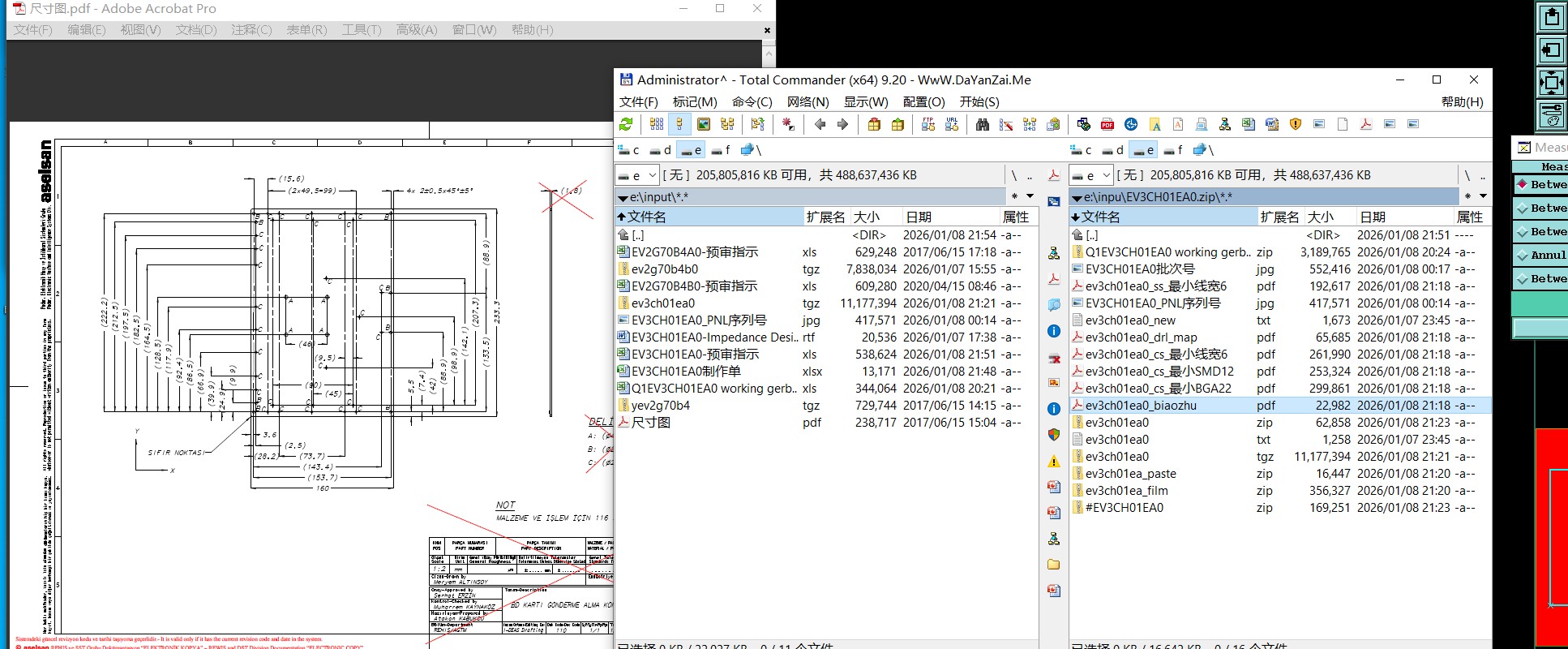The image size is (1568, 649).
Task: Select the first 'Betwe' measure radio option
Action: [x=1523, y=185]
